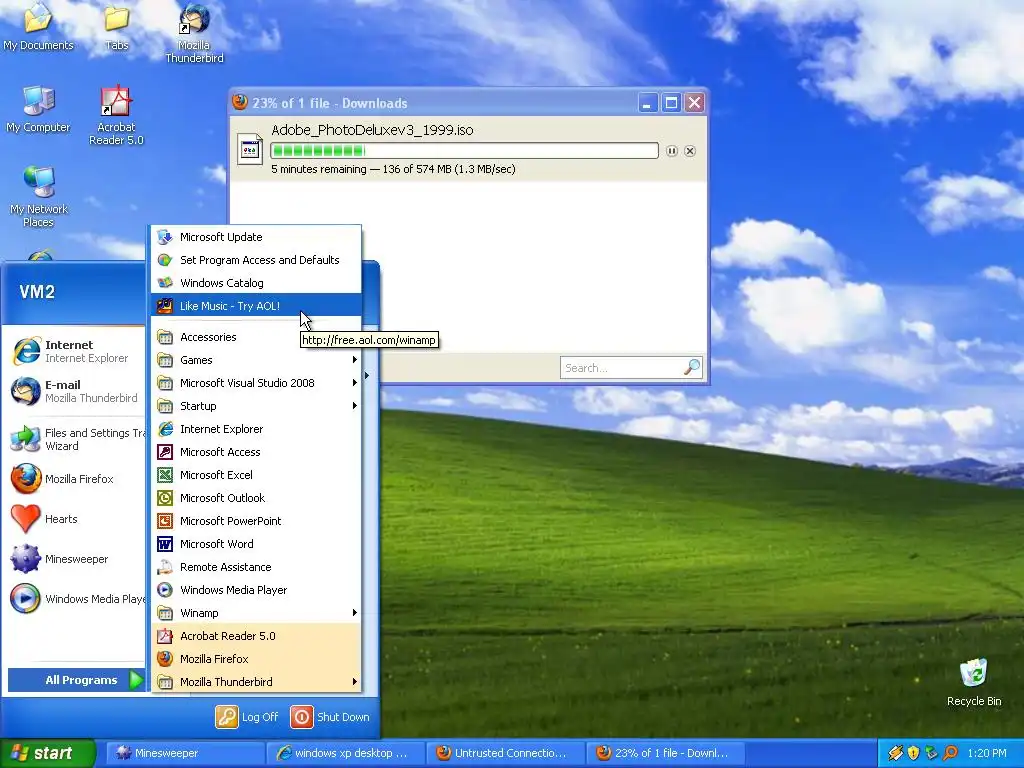1024x768 pixels.
Task: Click the ISO file icon in Downloads
Action: click(249, 150)
